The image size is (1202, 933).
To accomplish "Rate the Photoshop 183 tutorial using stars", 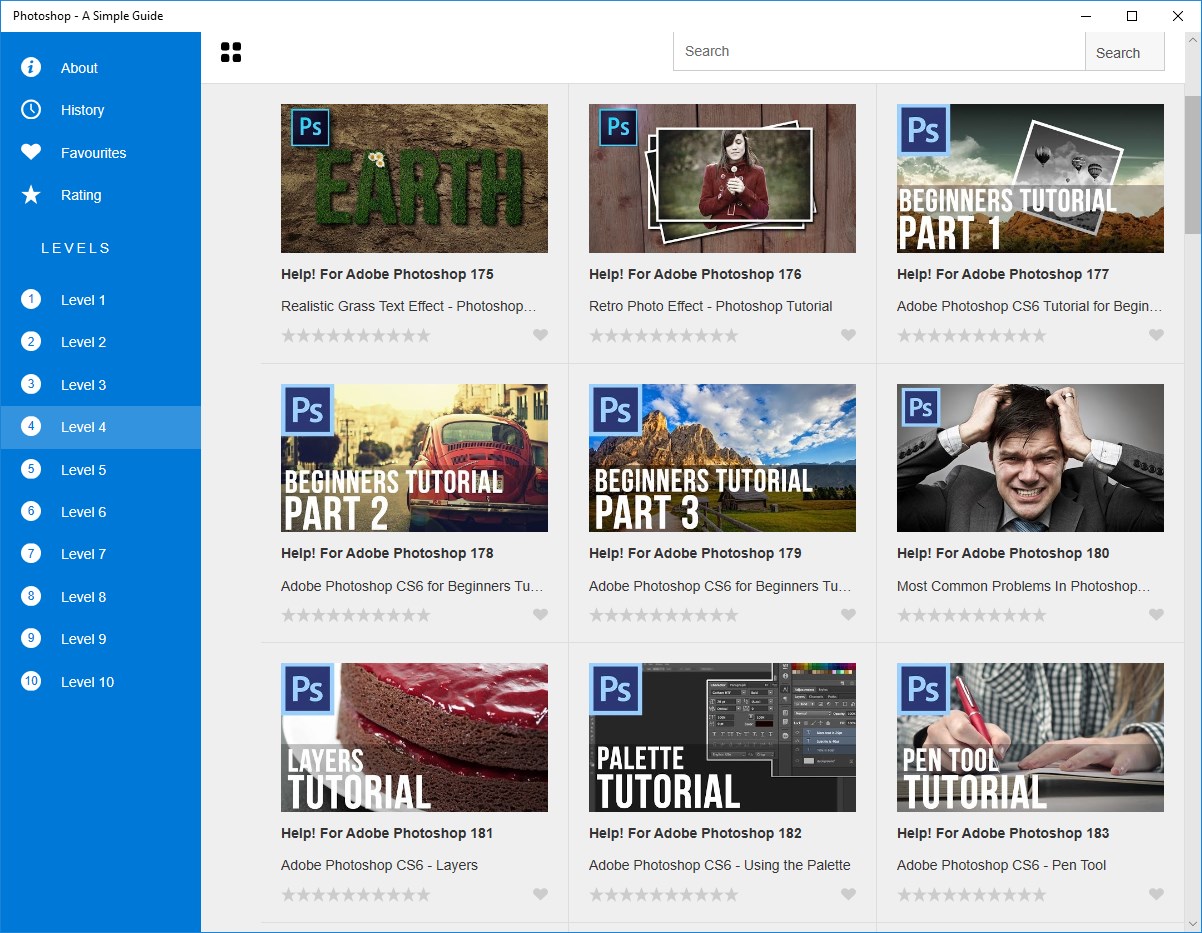I will click(972, 894).
